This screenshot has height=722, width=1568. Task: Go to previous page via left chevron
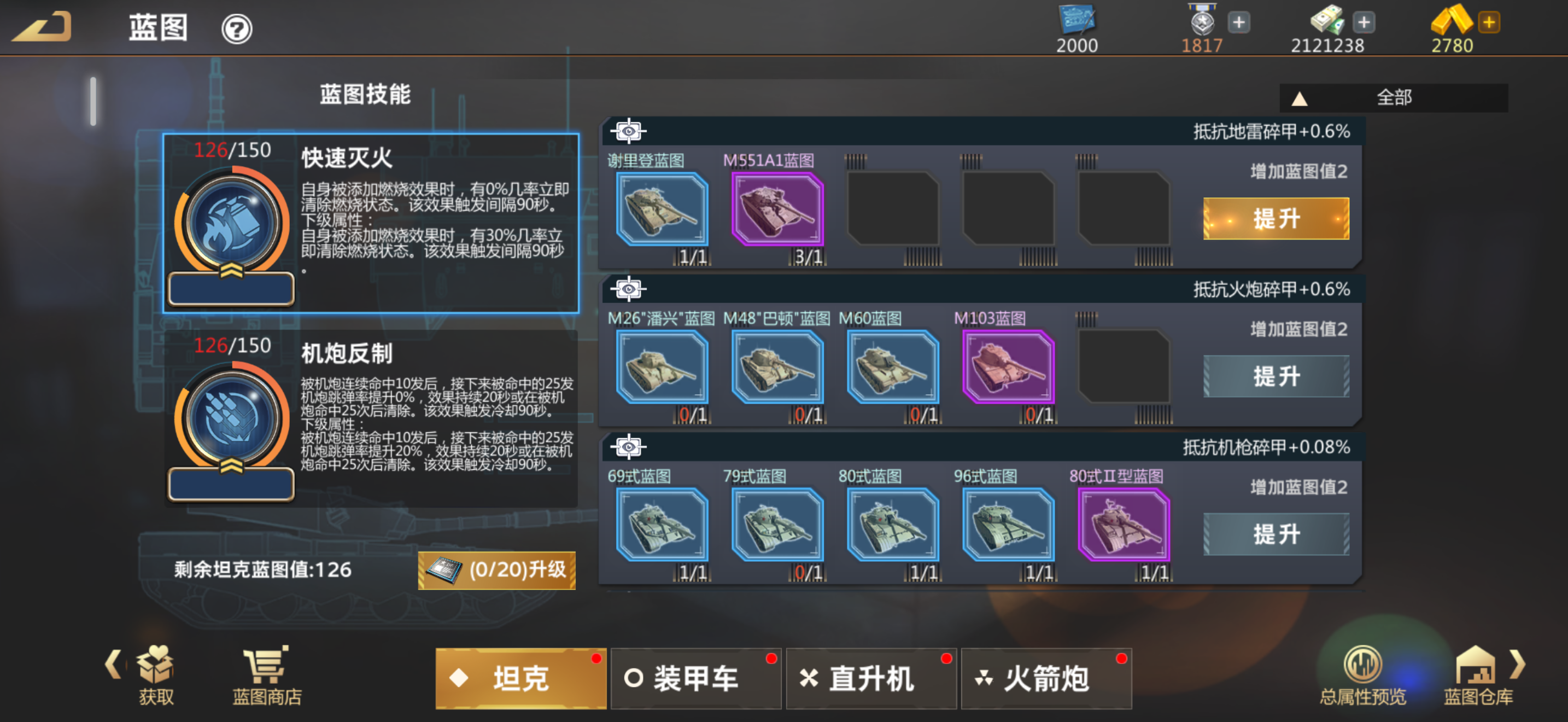click(x=113, y=663)
